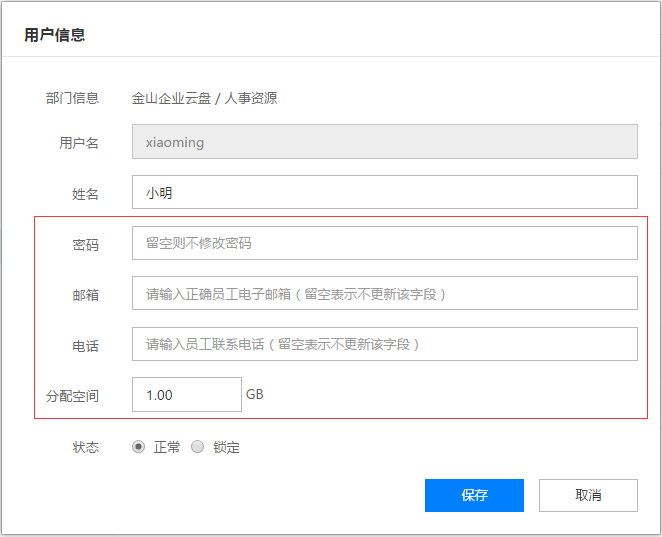This screenshot has width=662, height=537.
Task: Click into the 邮箱 email field
Action: pos(384,294)
